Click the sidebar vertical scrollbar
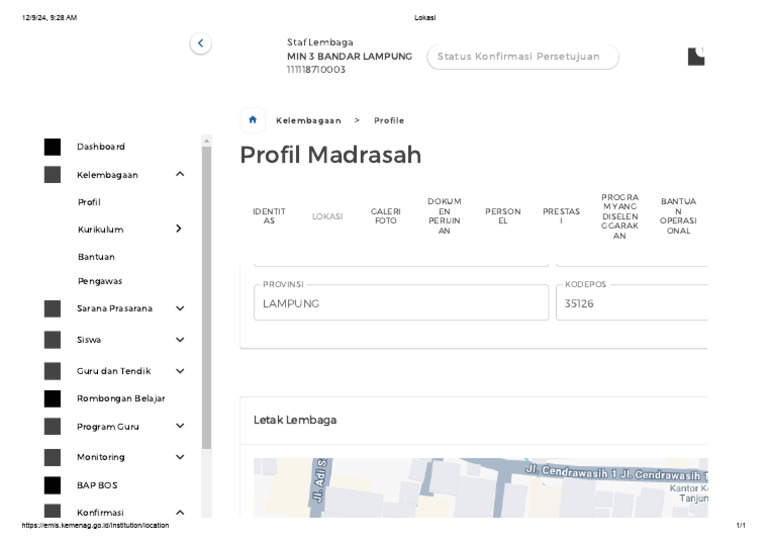This screenshot has height=543, width=768. pos(206,300)
